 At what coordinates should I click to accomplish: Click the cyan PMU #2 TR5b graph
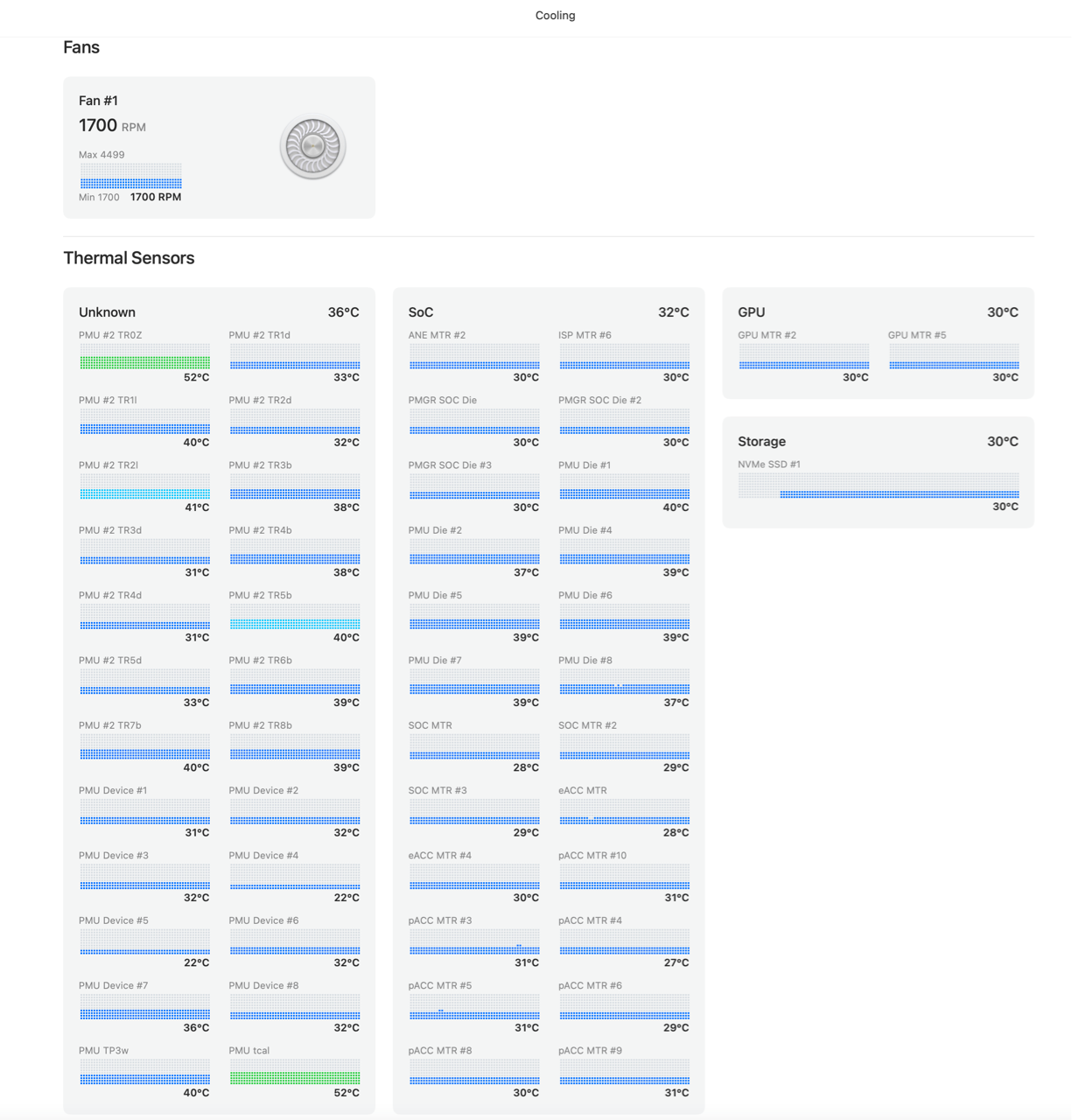(x=295, y=618)
